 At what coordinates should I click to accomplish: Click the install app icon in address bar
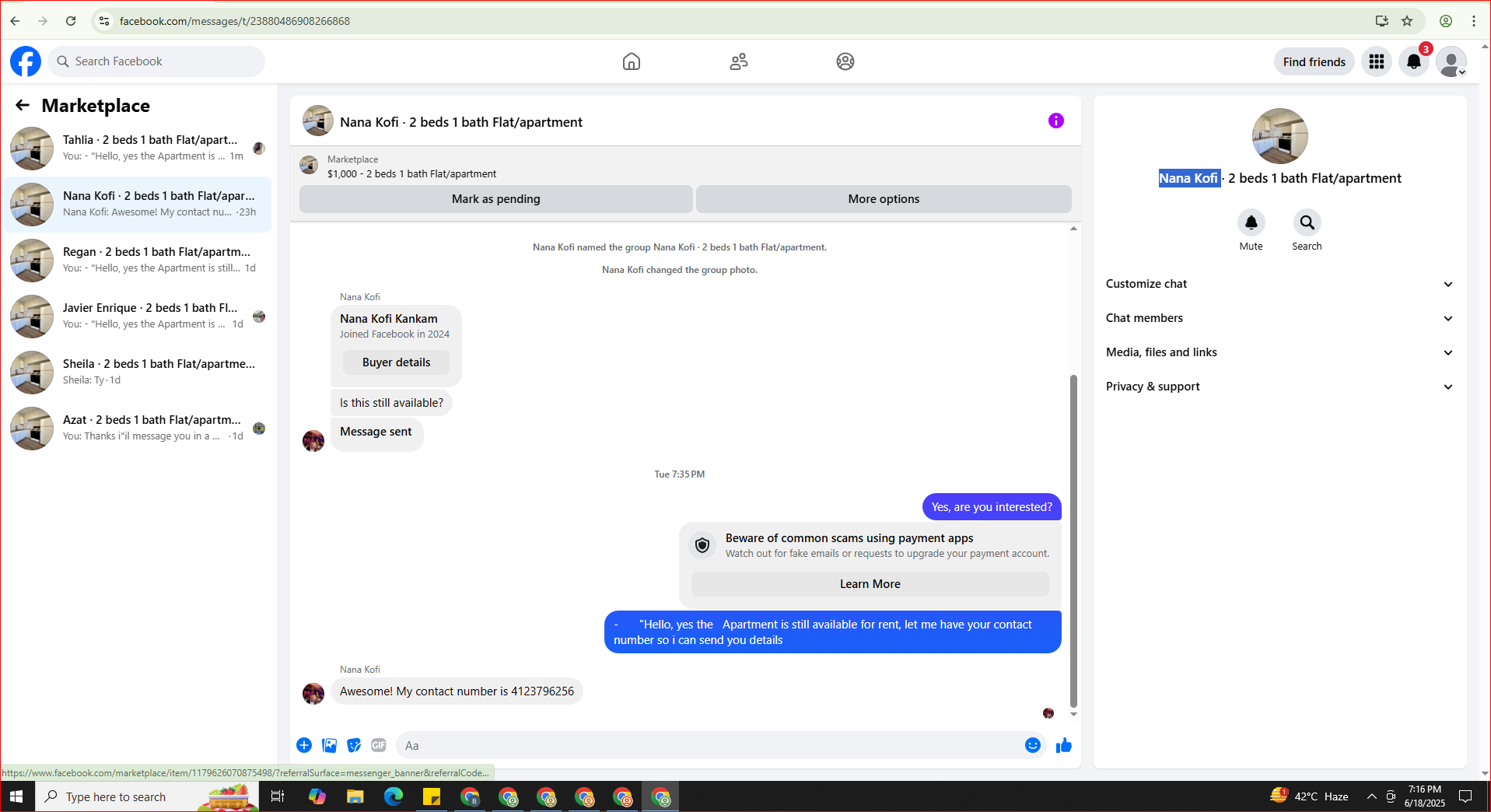[1382, 21]
